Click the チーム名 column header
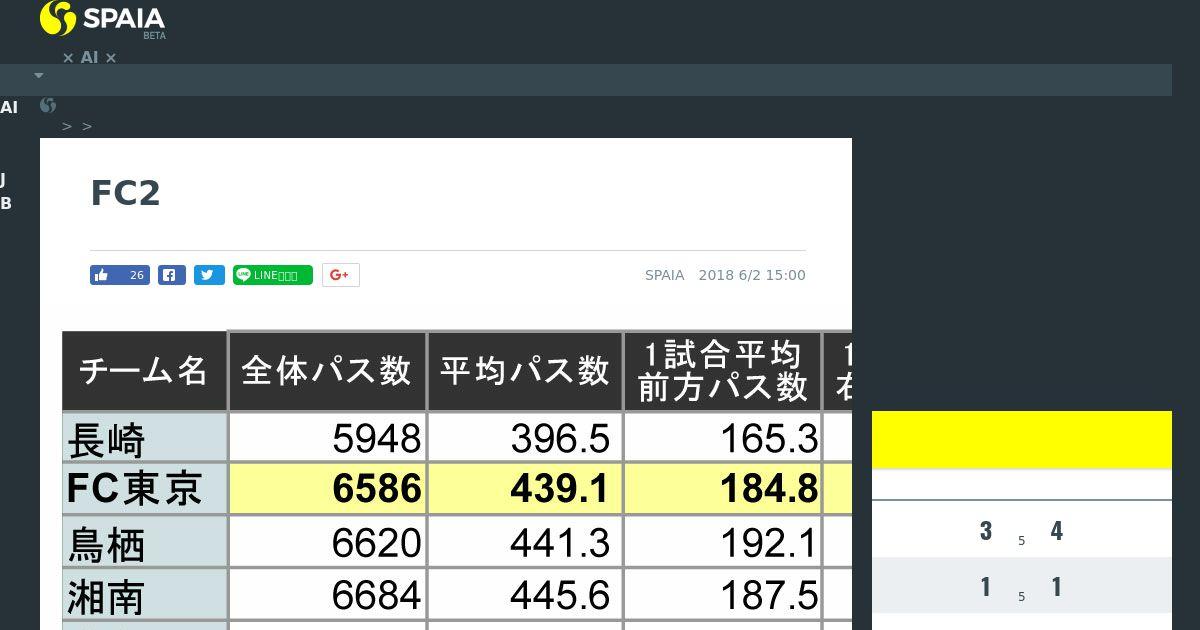 [144, 371]
